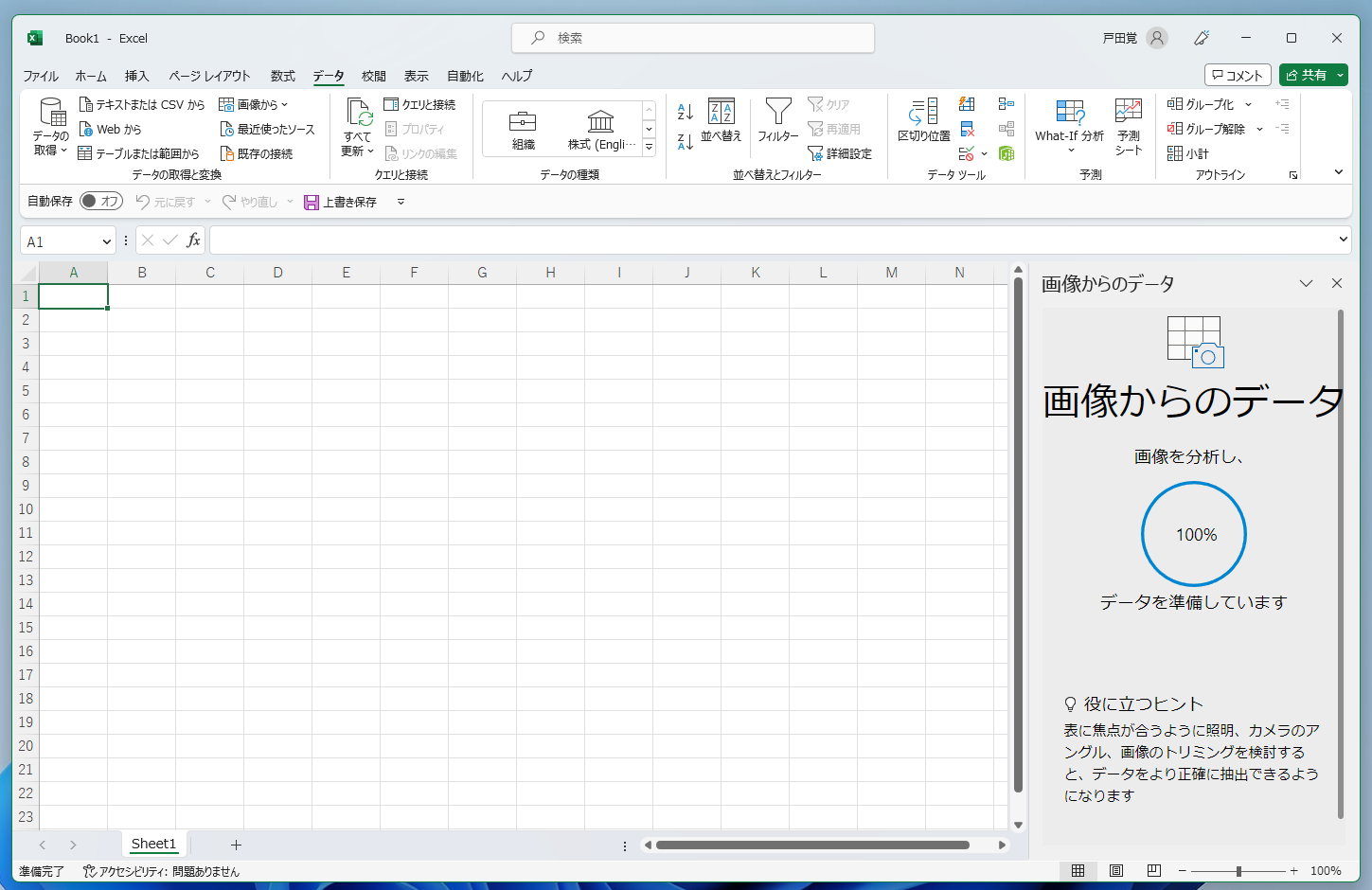Expand the formula bar chevron
Image resolution: width=1372 pixels, height=890 pixels.
coord(1343,240)
